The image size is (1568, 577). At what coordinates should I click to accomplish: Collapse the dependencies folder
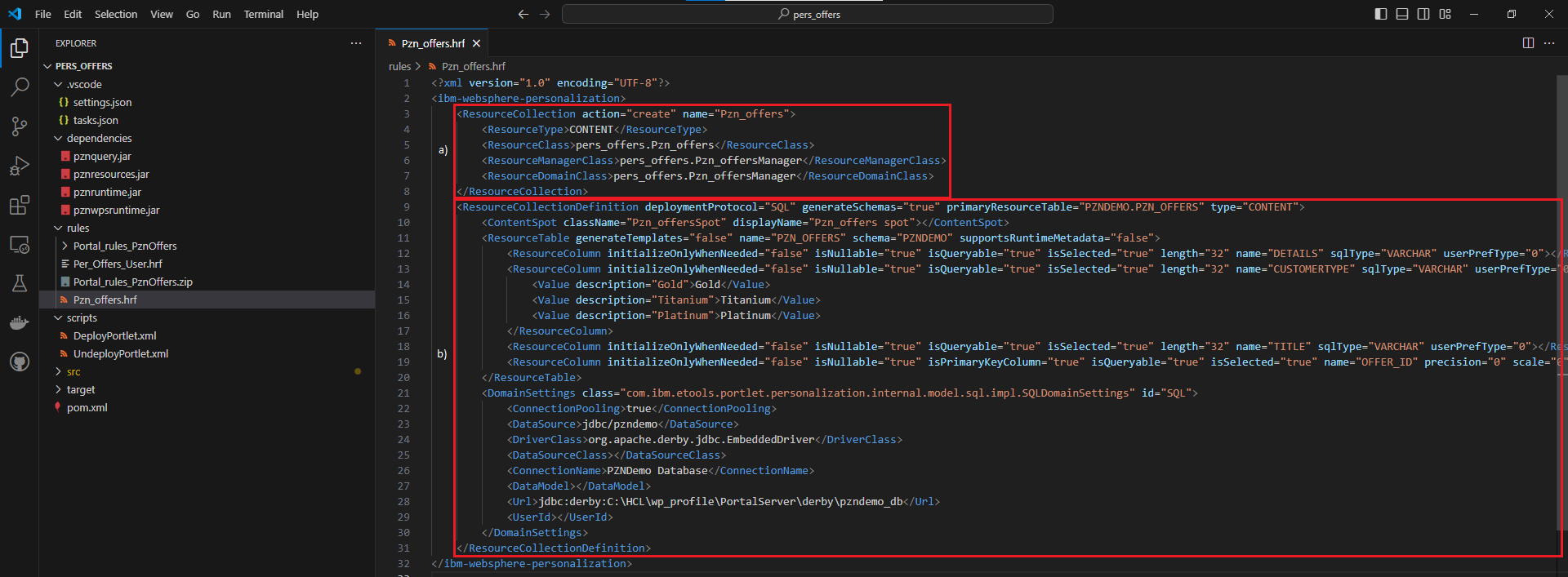coord(99,139)
